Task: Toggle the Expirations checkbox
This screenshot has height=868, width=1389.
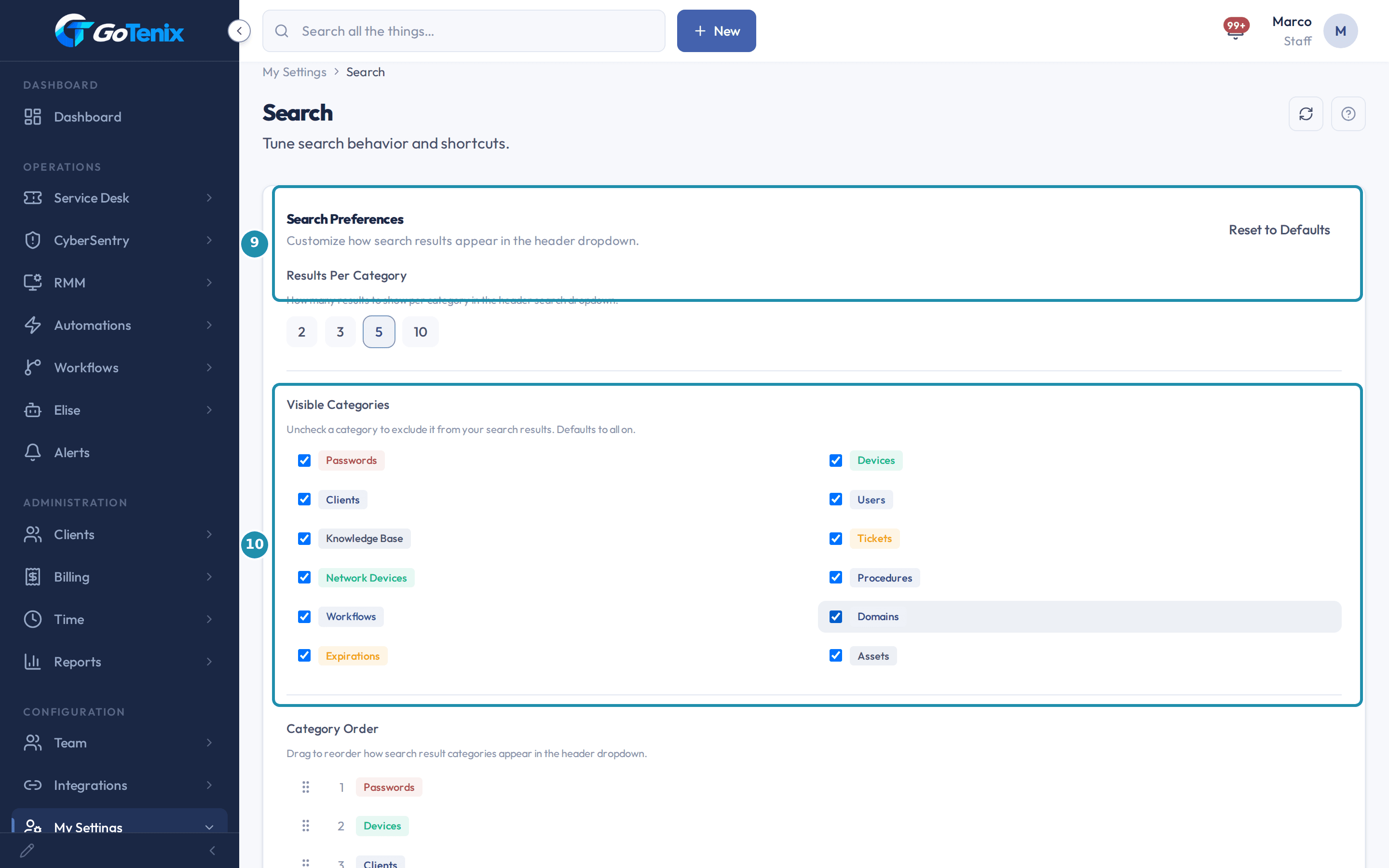Action: (304, 656)
